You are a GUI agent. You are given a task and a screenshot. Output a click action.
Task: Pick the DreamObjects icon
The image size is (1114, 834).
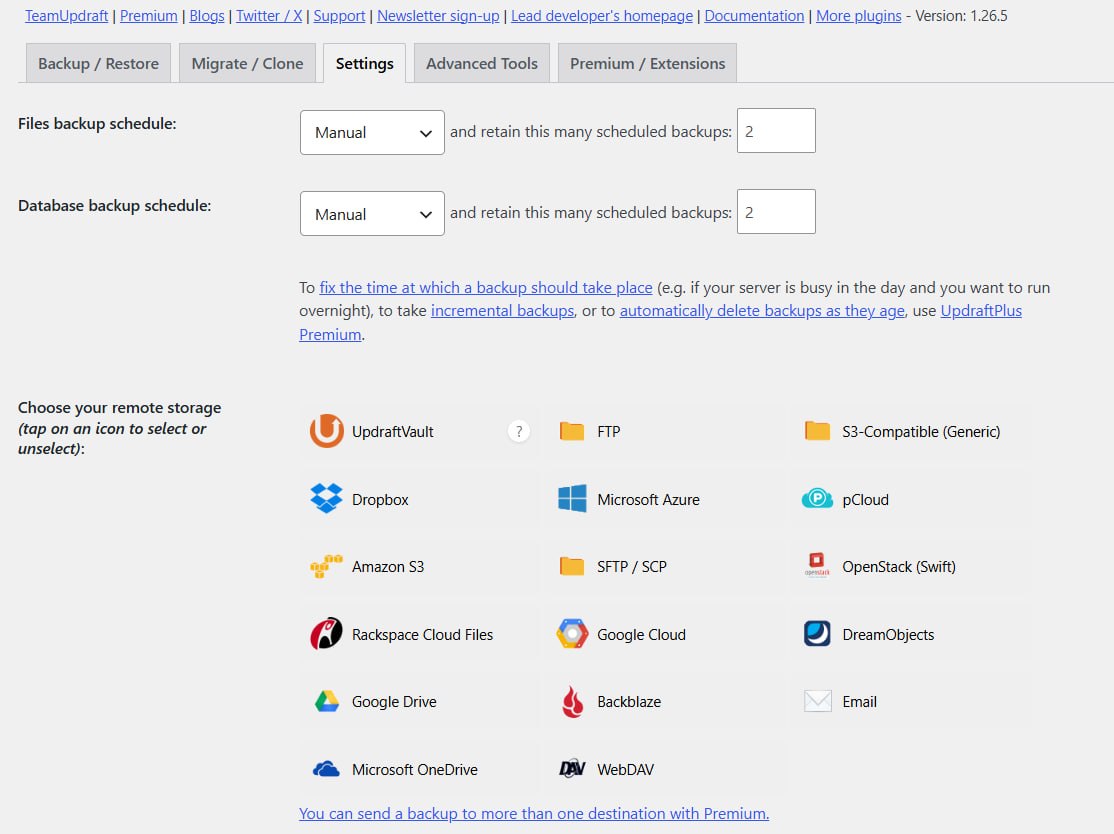tap(817, 634)
